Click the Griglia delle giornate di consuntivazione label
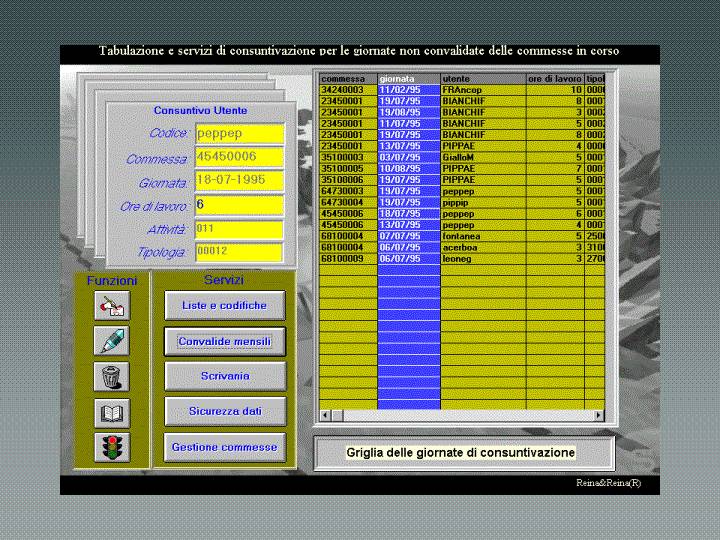Image resolution: width=720 pixels, height=540 pixels. click(x=460, y=453)
